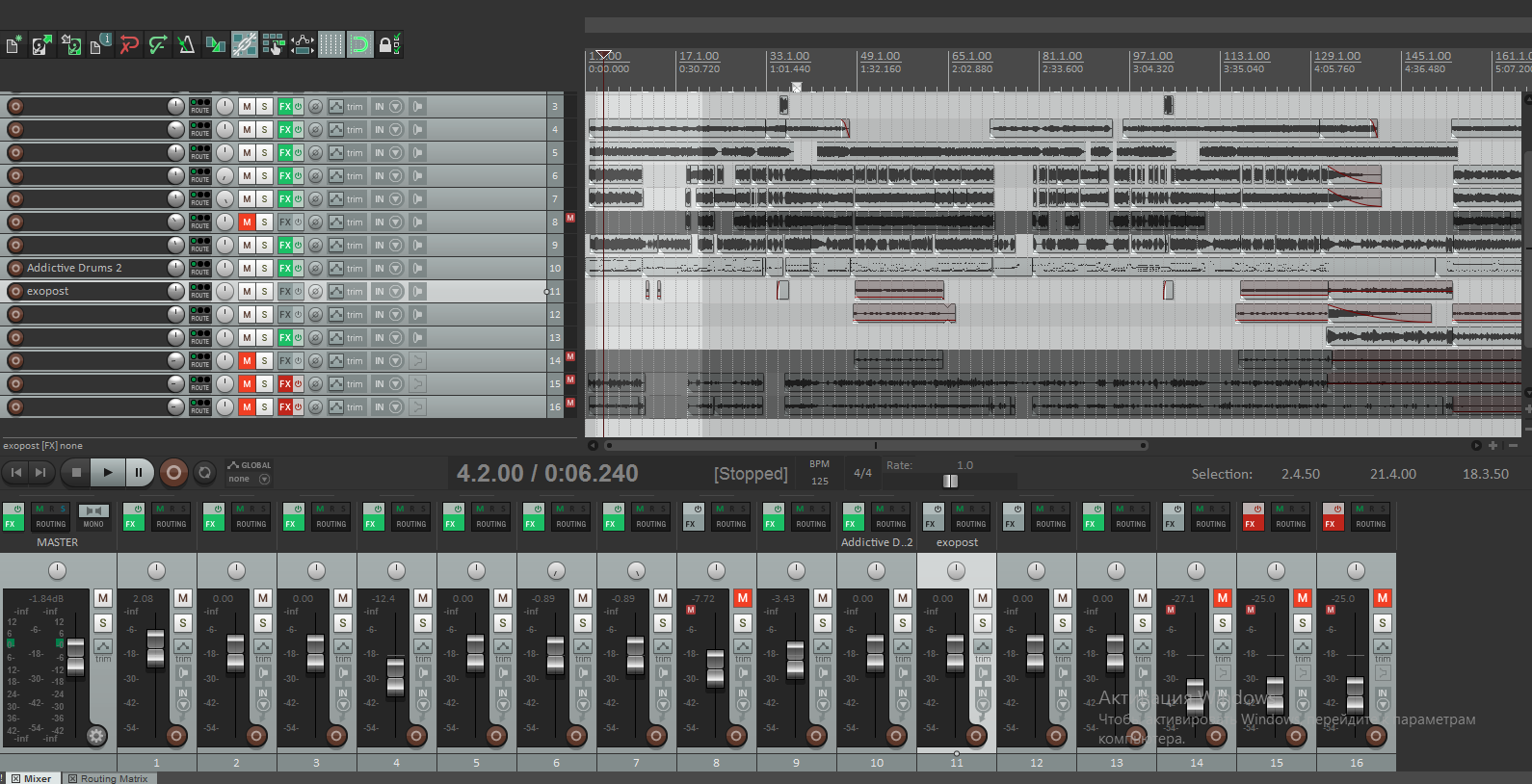Create a new project from the toolbar
Viewport: 1532px width, 784px height.
click(x=13, y=44)
